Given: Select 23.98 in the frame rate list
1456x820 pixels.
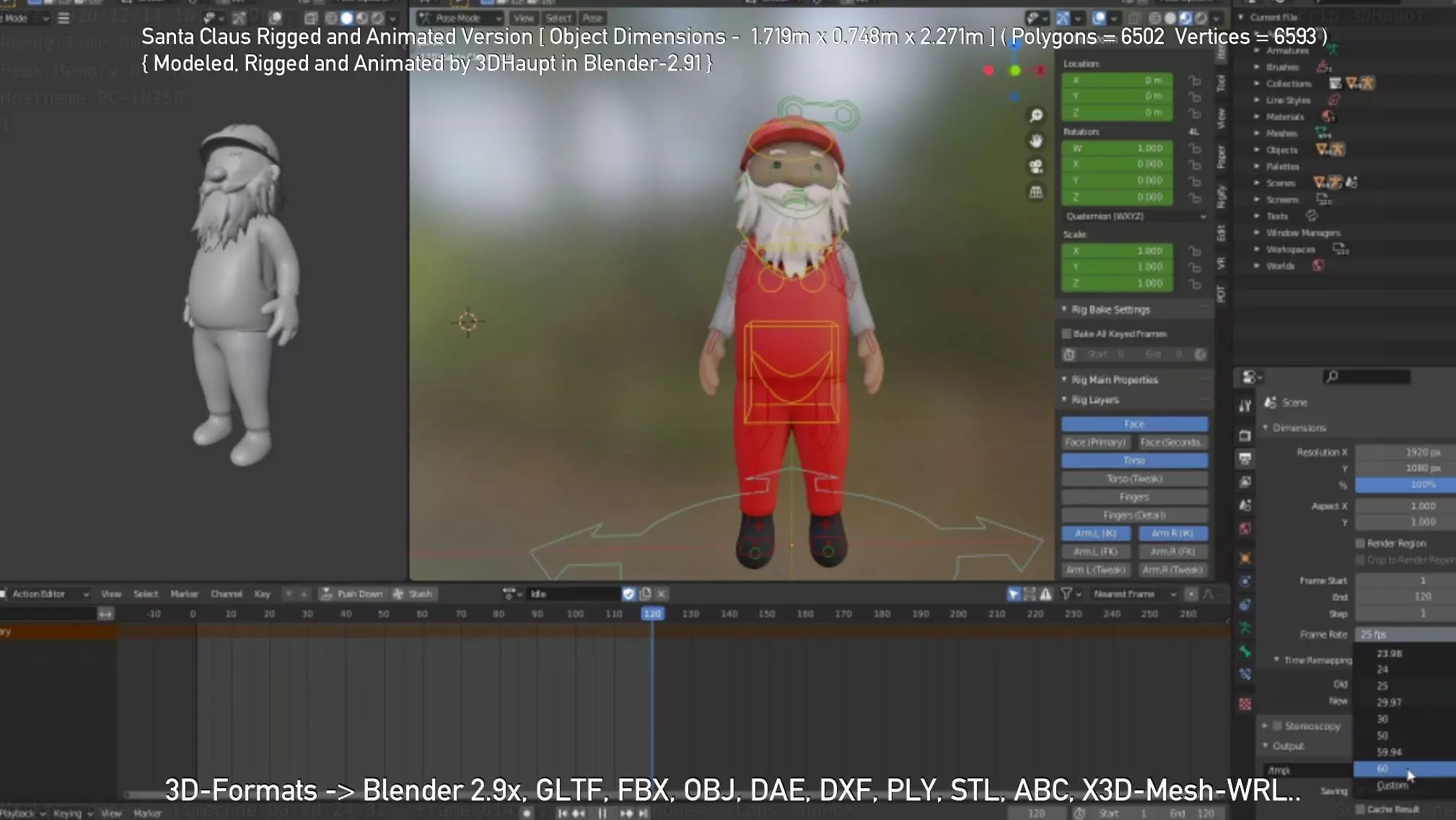Looking at the screenshot, I should point(1404,653).
